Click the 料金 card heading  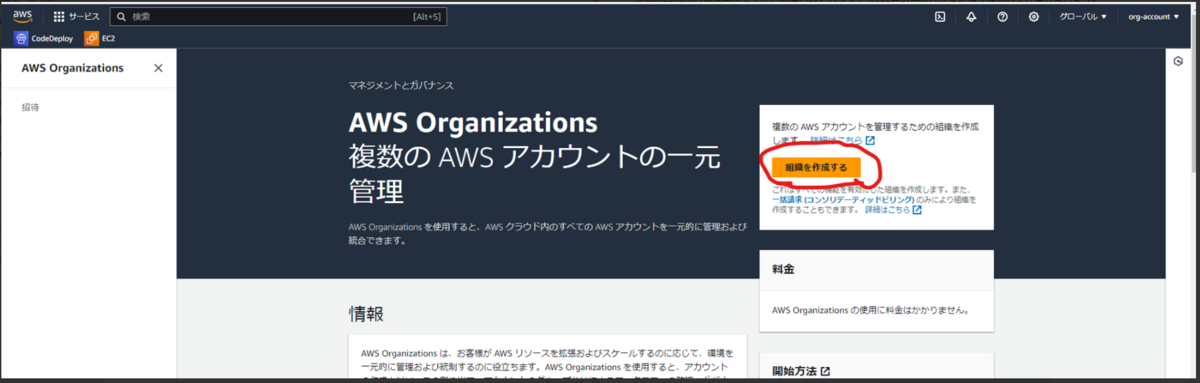pos(783,270)
